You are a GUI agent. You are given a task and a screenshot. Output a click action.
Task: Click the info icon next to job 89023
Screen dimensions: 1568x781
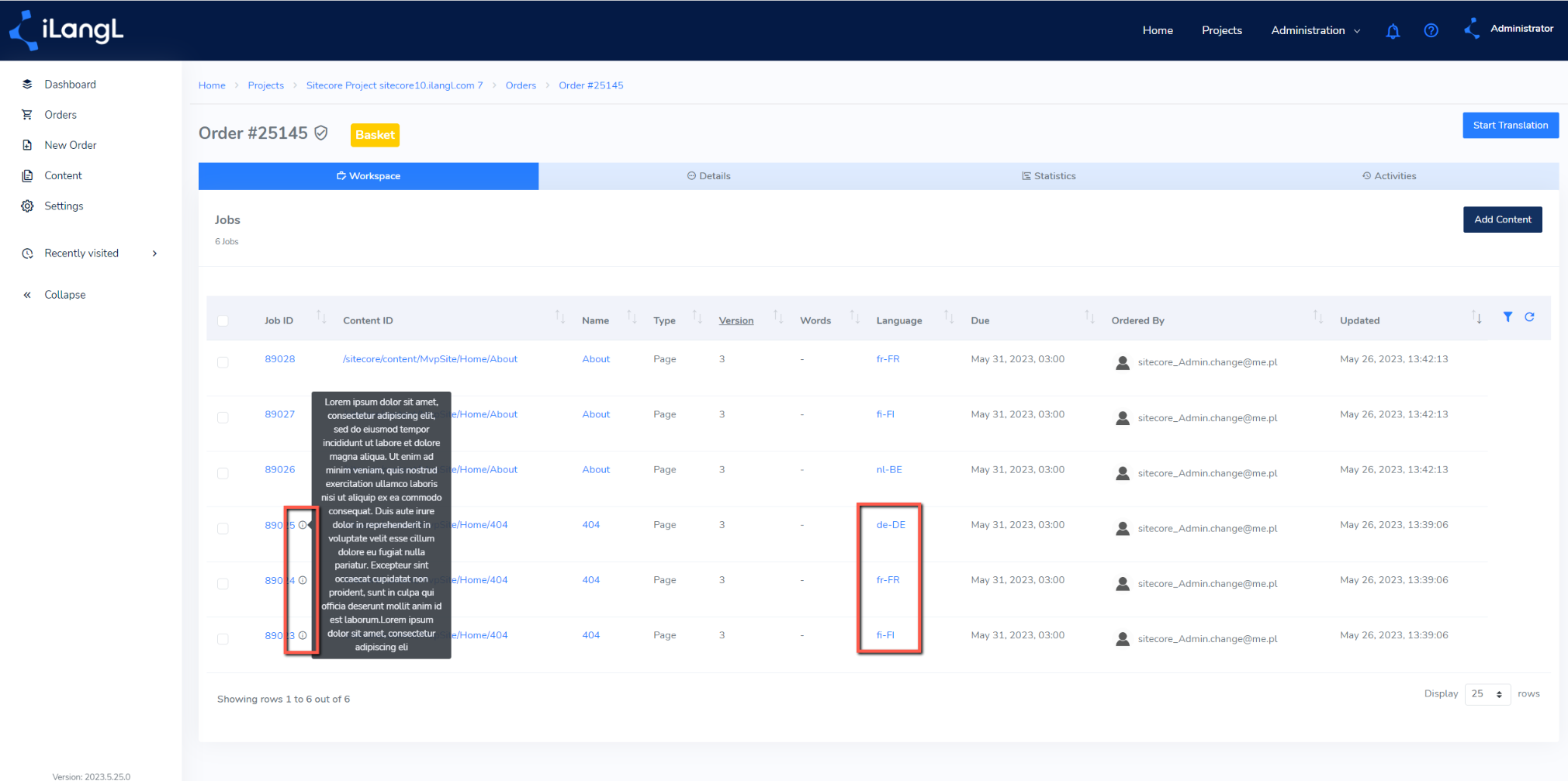tap(303, 635)
